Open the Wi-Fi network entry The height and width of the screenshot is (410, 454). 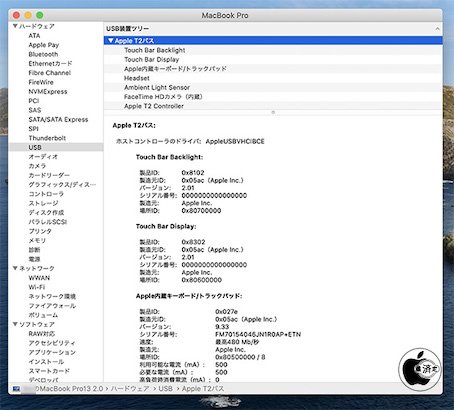click(37, 287)
